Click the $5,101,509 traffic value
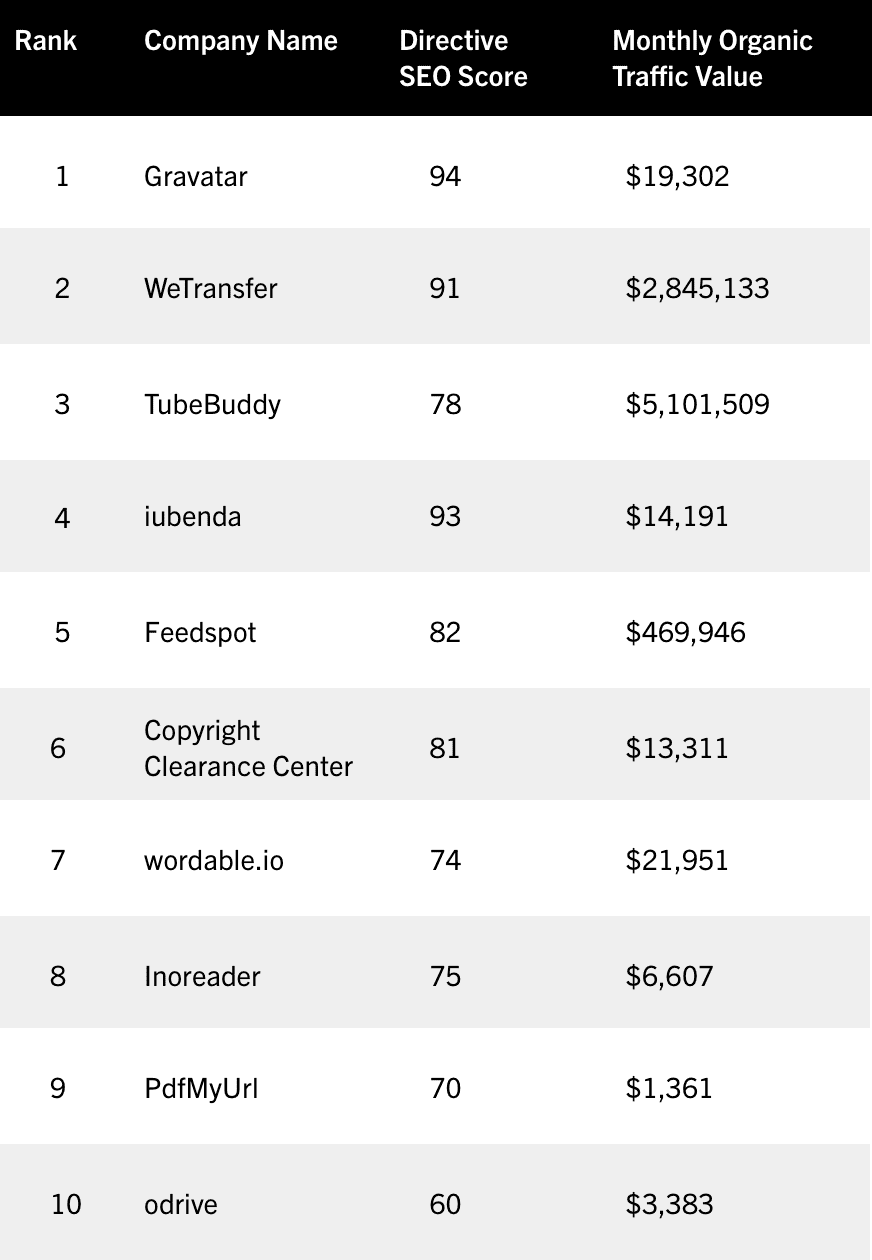872x1260 pixels. (698, 404)
